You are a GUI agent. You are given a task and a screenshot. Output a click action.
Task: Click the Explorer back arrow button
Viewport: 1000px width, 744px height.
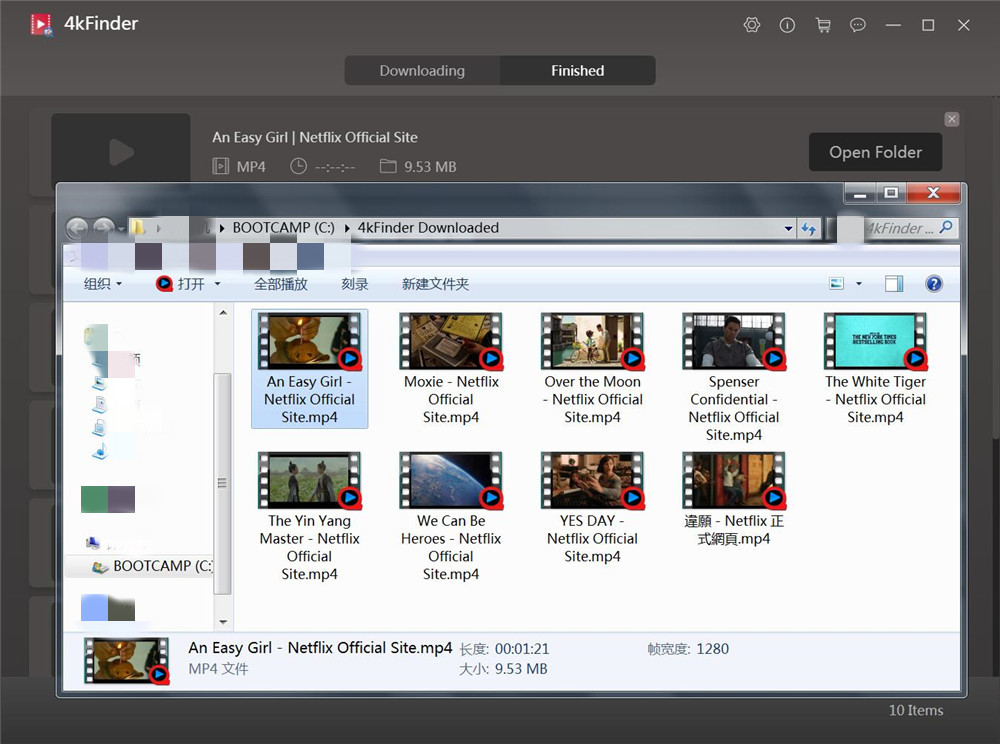[x=76, y=228]
